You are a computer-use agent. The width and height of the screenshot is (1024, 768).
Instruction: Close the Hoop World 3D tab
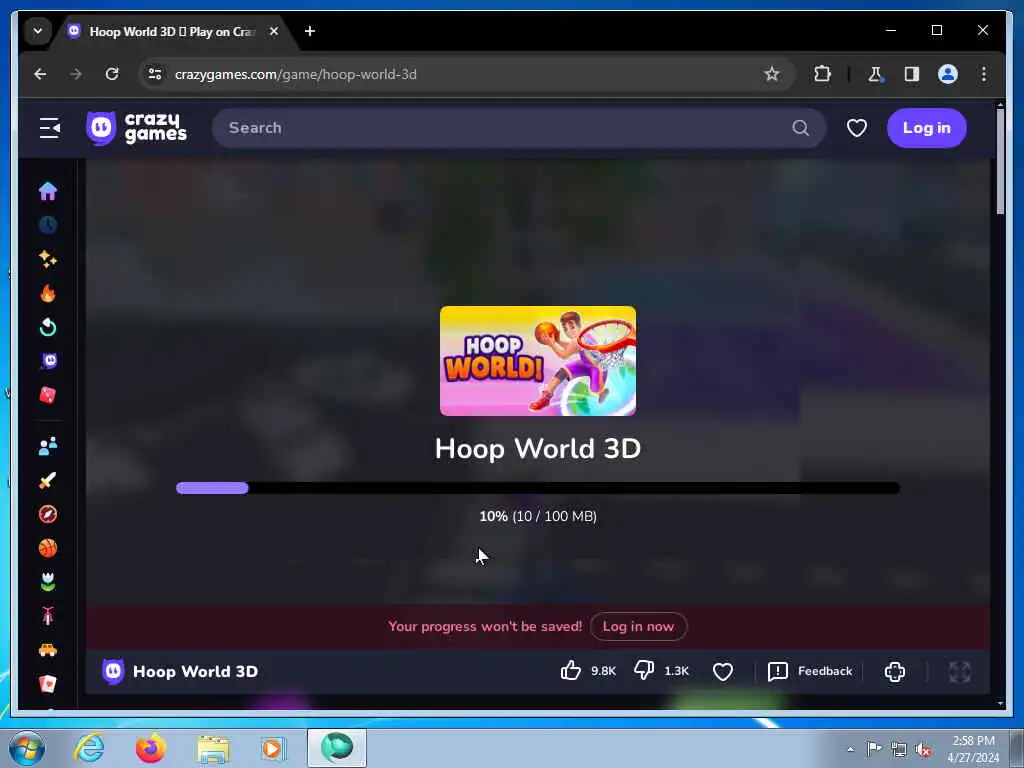coord(274,31)
